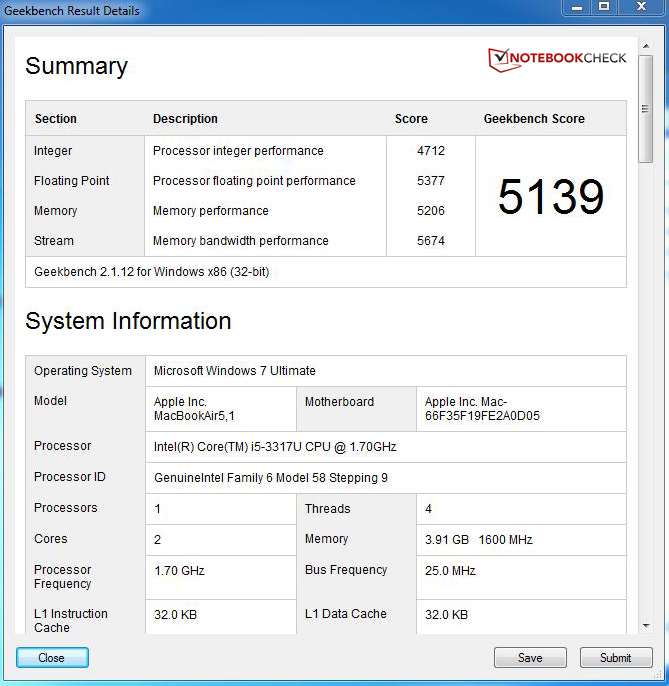669x686 pixels.
Task: Click the Summary heading
Action: tap(76, 66)
